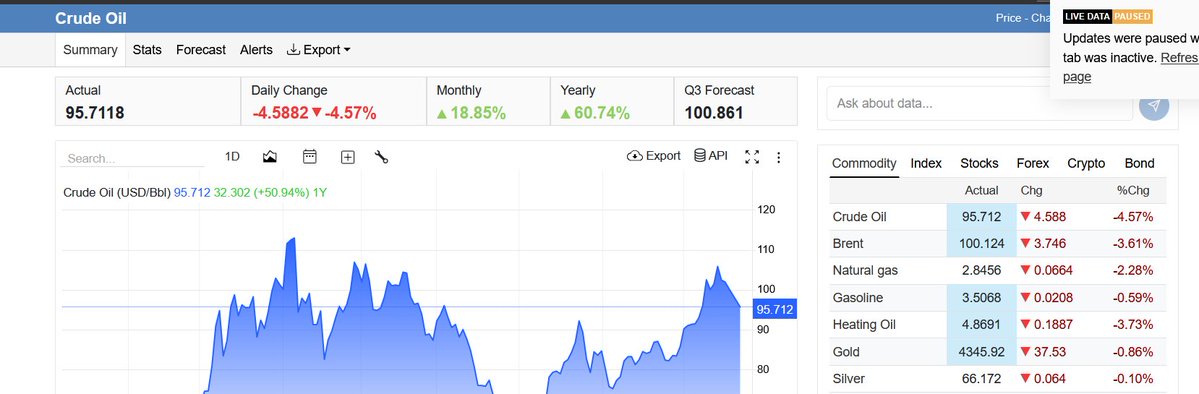Click Gasoline actual value 3.5068
The image size is (1199, 394).
[982, 298]
